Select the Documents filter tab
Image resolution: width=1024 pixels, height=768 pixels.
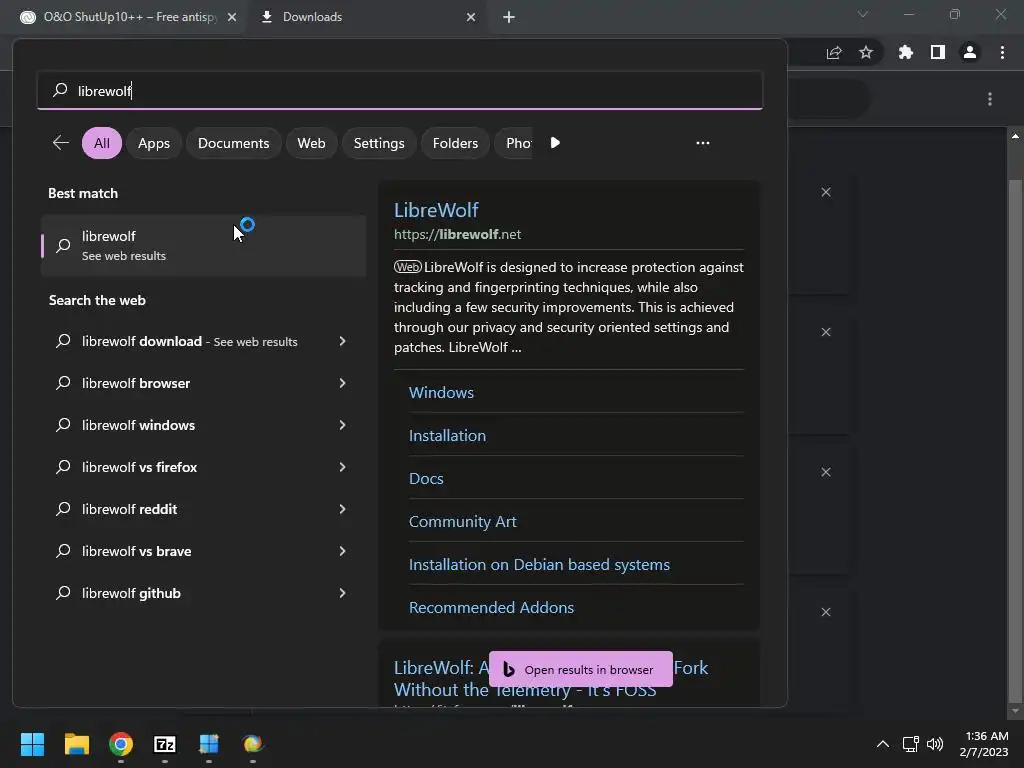click(x=234, y=143)
